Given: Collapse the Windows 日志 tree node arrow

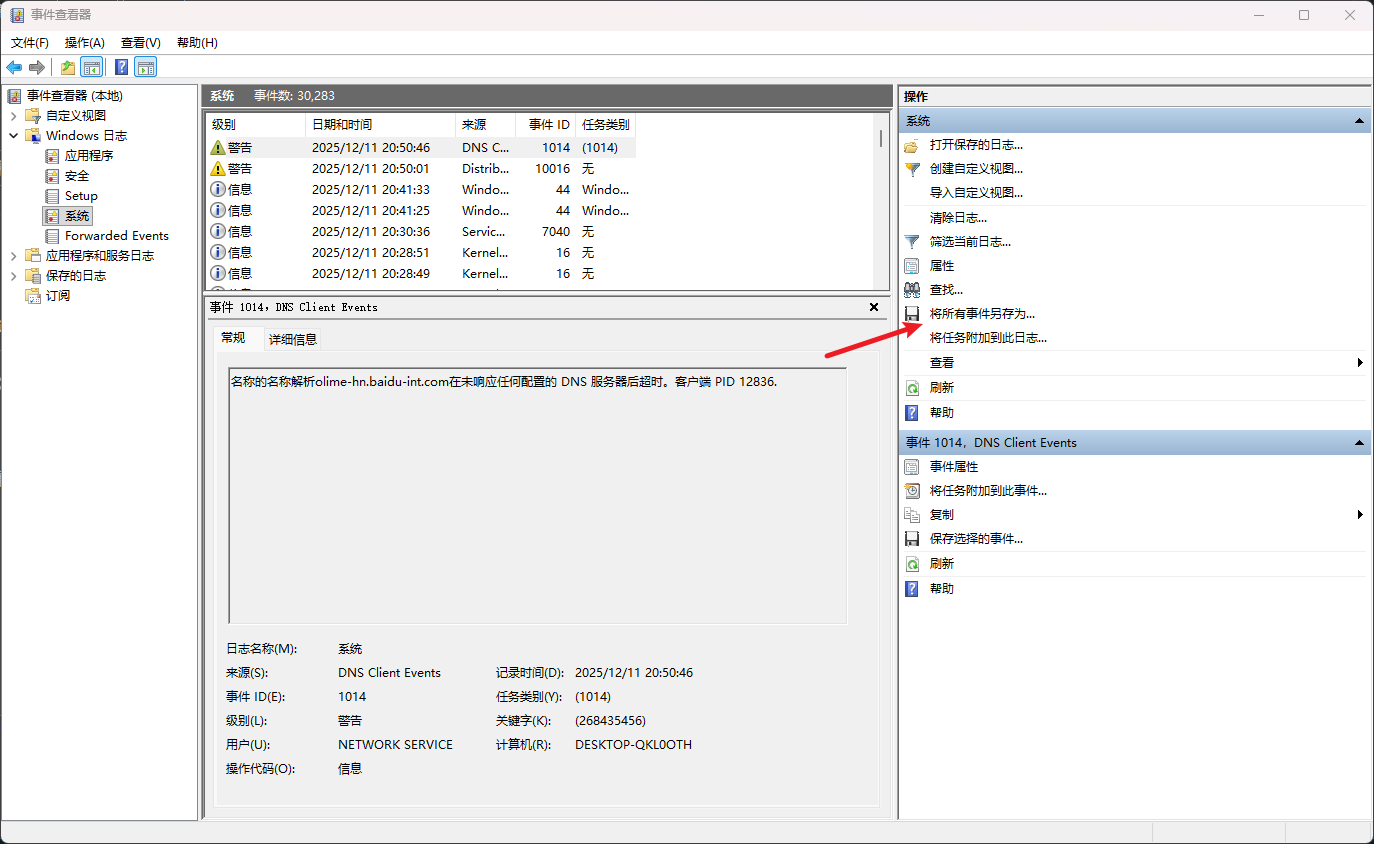Looking at the screenshot, I should point(14,135).
